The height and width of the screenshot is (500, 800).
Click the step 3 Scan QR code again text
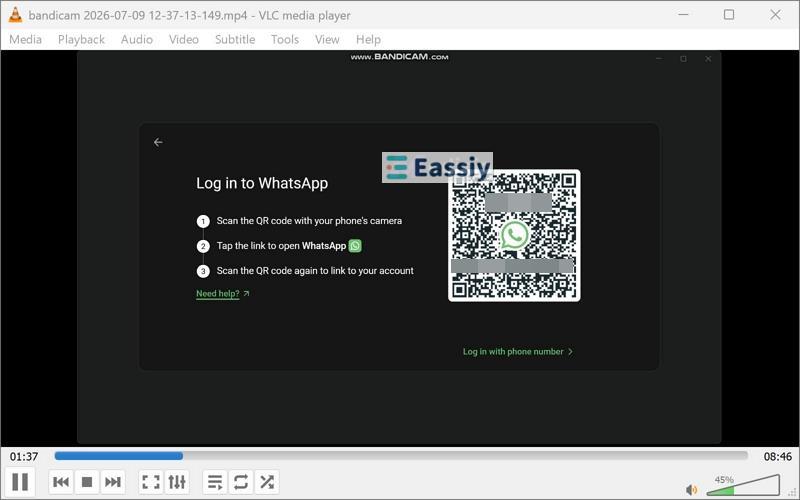(x=315, y=271)
